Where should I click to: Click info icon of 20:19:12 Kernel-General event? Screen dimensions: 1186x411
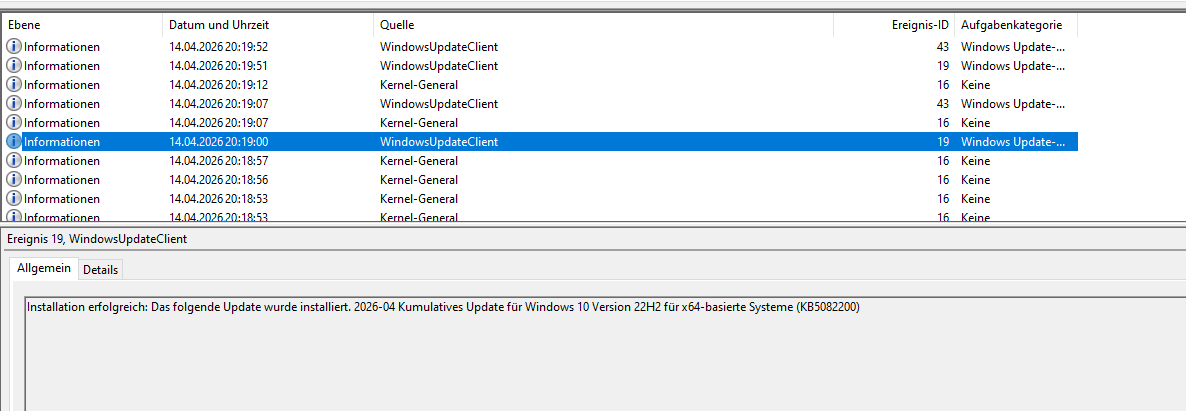pos(14,84)
